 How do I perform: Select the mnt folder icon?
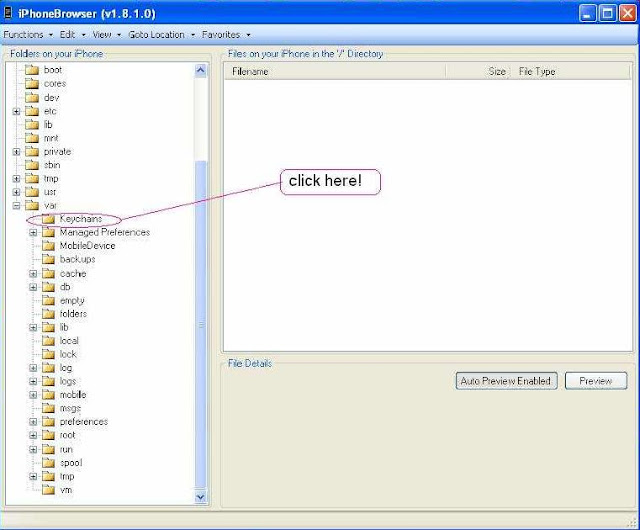pos(32,138)
